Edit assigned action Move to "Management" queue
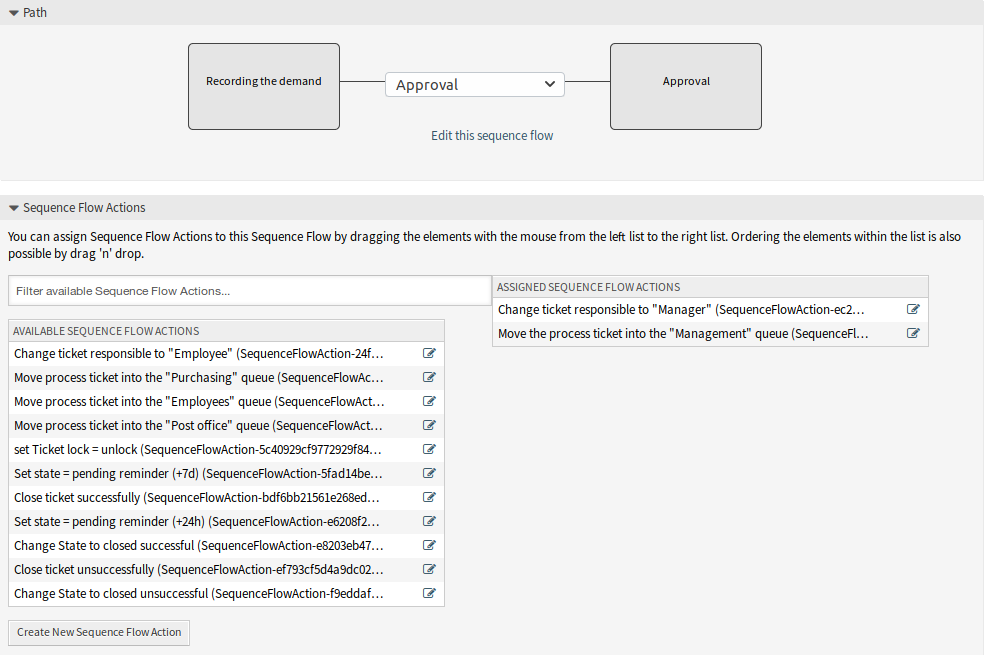The image size is (985, 655). pos(913,333)
